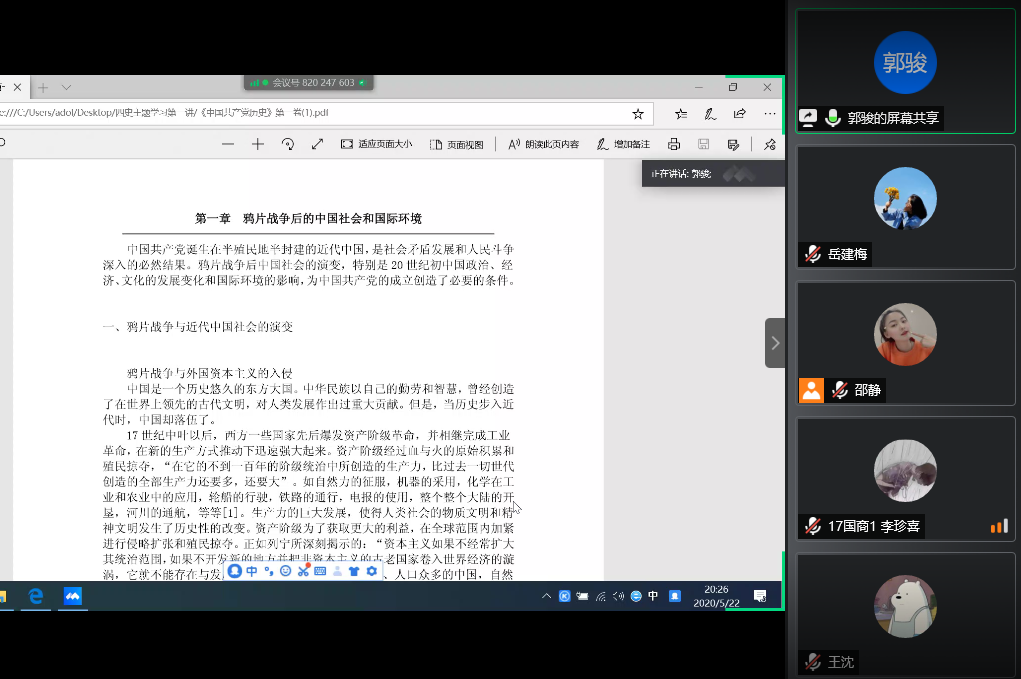Click the PDF file address bar
1021x679 pixels.
[x=300, y=114]
